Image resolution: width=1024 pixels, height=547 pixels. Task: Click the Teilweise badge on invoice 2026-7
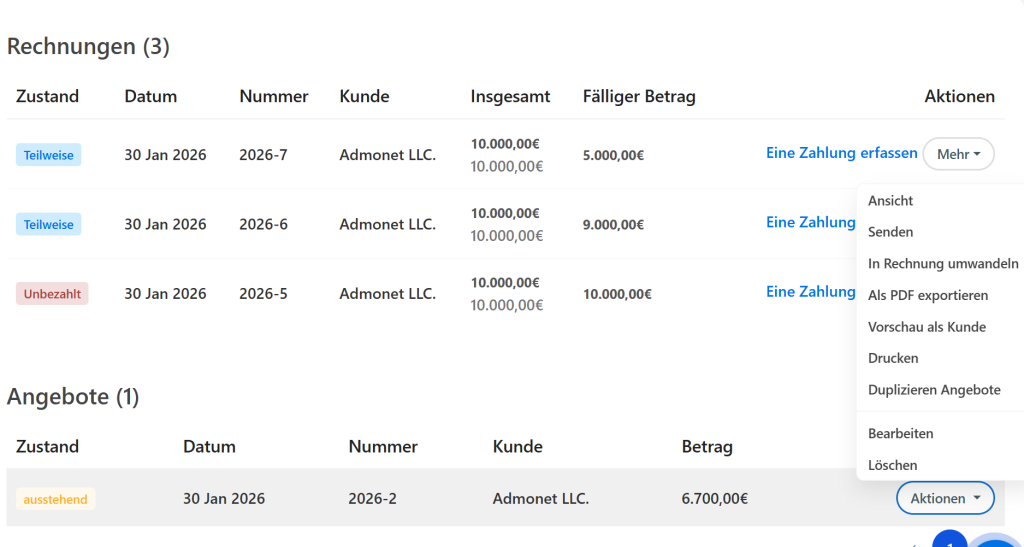[x=48, y=155]
